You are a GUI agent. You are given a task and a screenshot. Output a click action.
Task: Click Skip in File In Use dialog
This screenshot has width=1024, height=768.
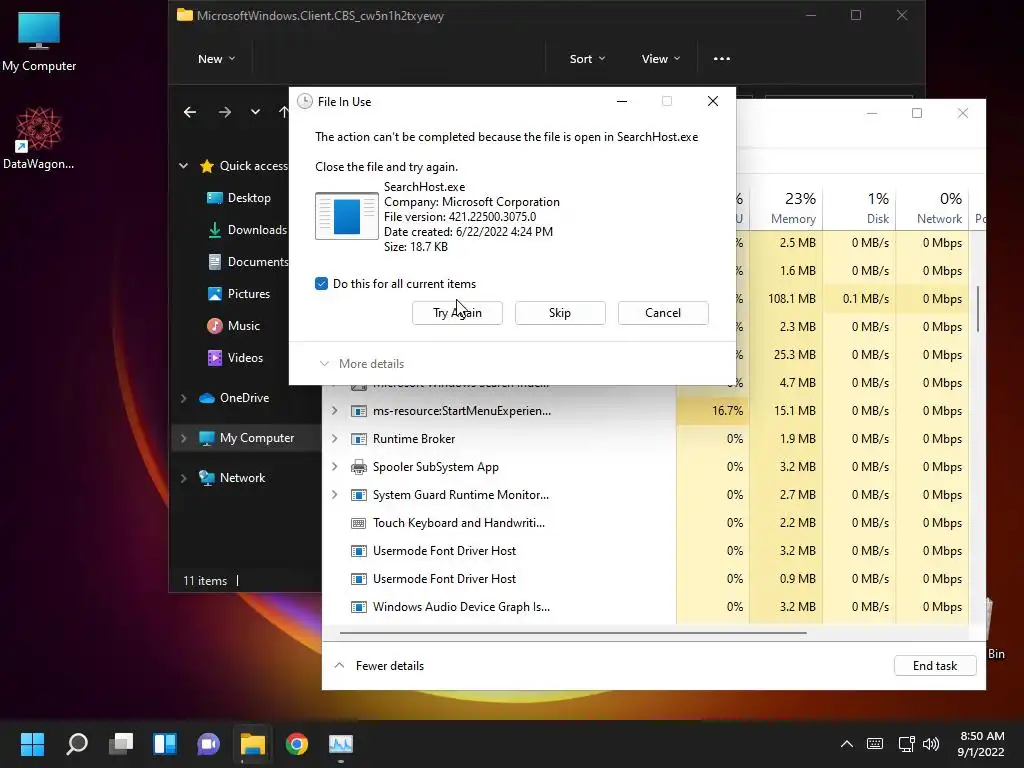(560, 313)
